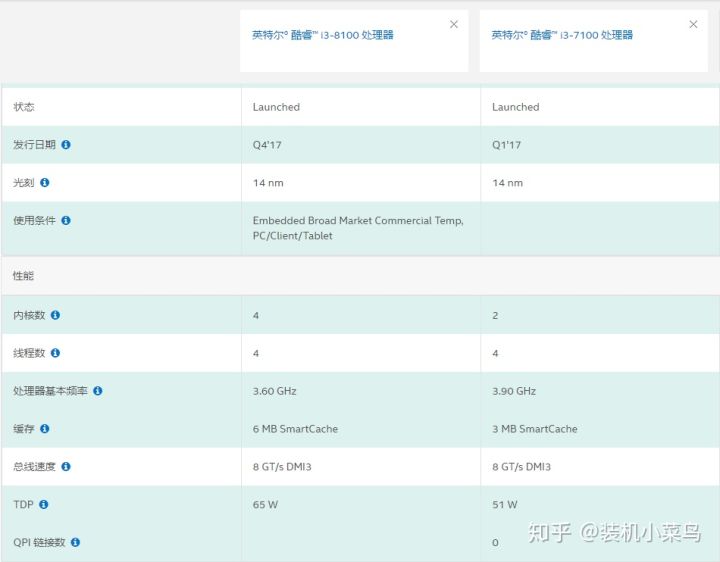Remove the i3-8100 processor from comparison
720x562 pixels.
point(454,24)
